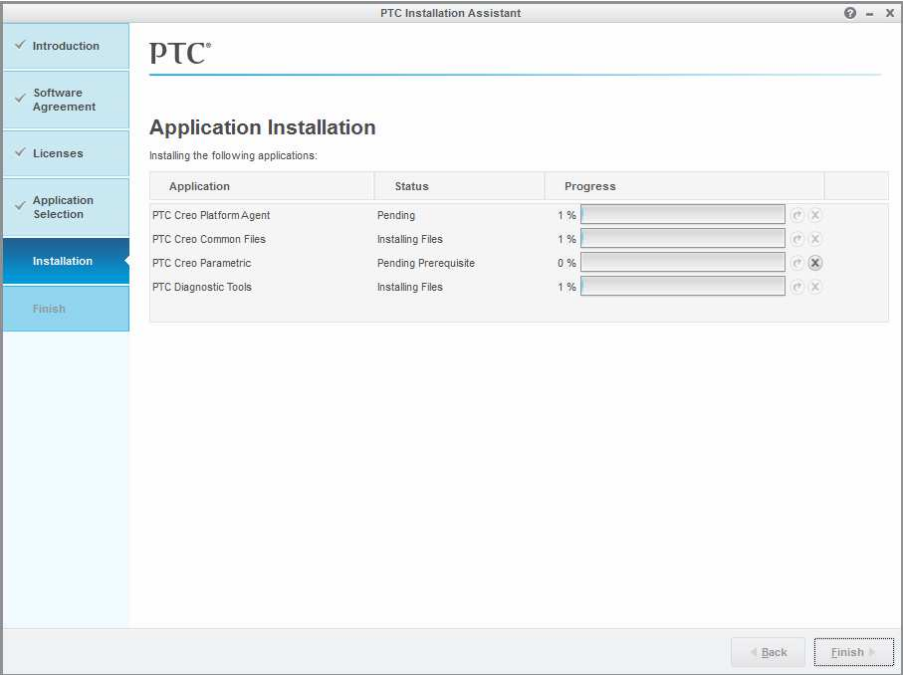Go to the Licenses step
This screenshot has width=903, height=675.
(66, 153)
